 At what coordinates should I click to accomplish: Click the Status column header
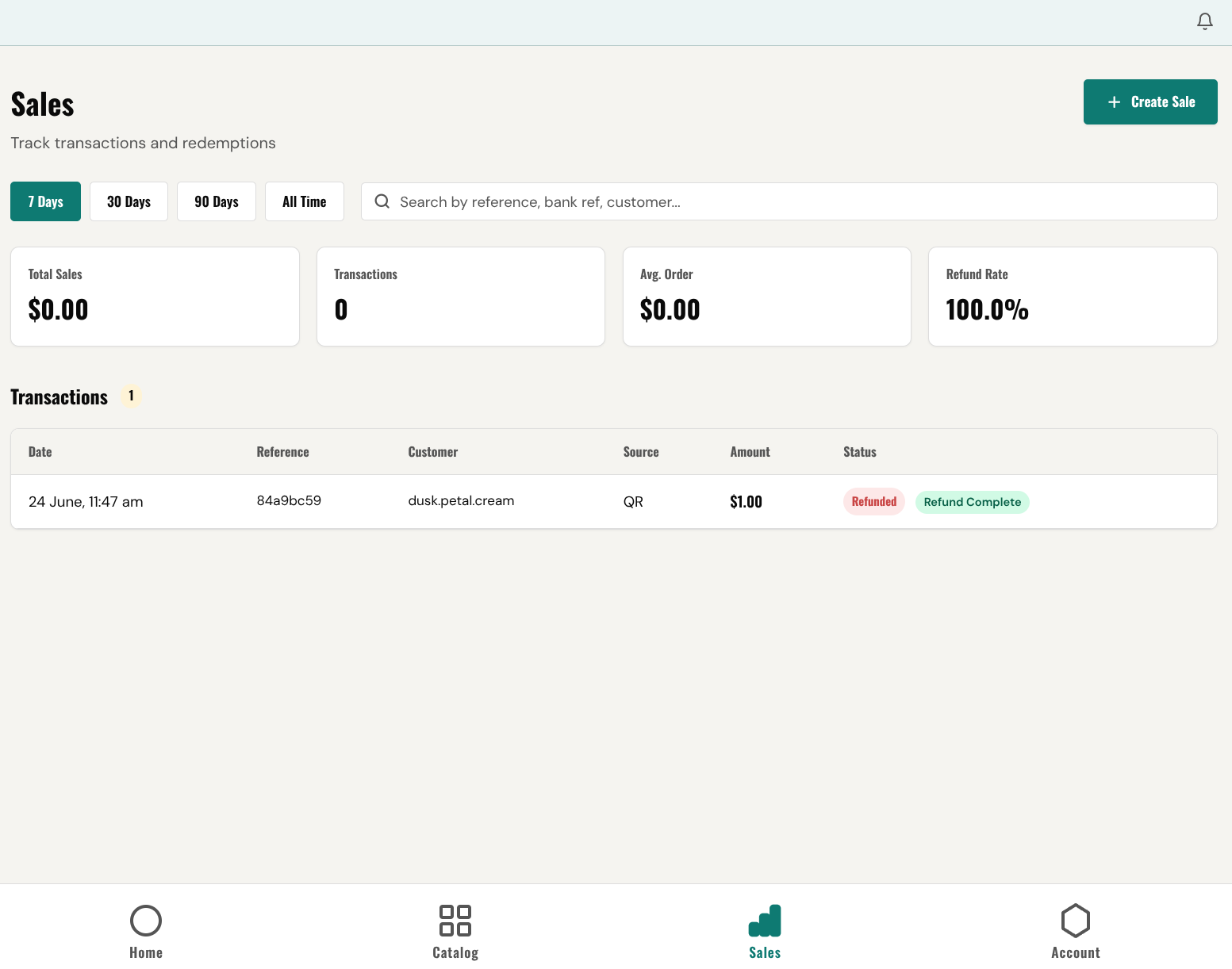click(860, 452)
